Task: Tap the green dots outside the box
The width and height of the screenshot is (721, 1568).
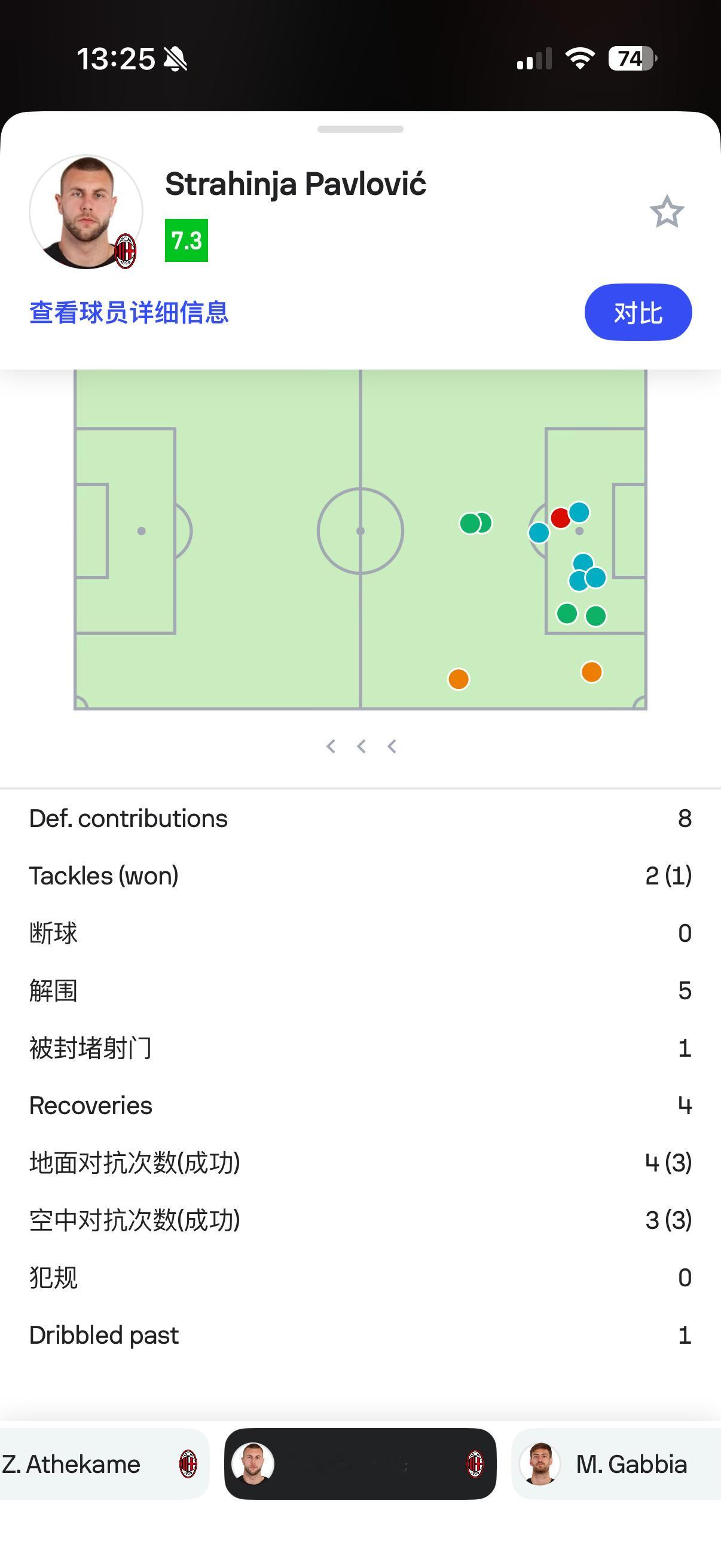Action: [475, 523]
